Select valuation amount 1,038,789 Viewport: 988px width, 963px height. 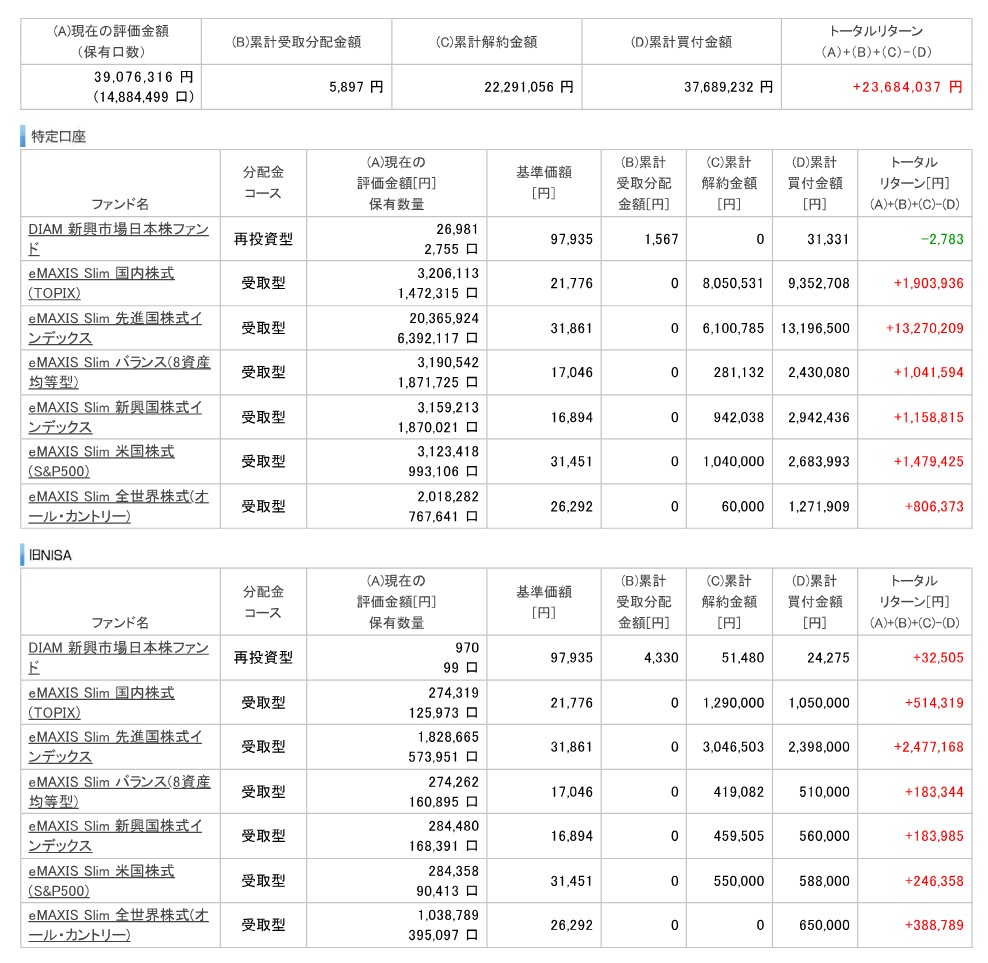tap(448, 914)
